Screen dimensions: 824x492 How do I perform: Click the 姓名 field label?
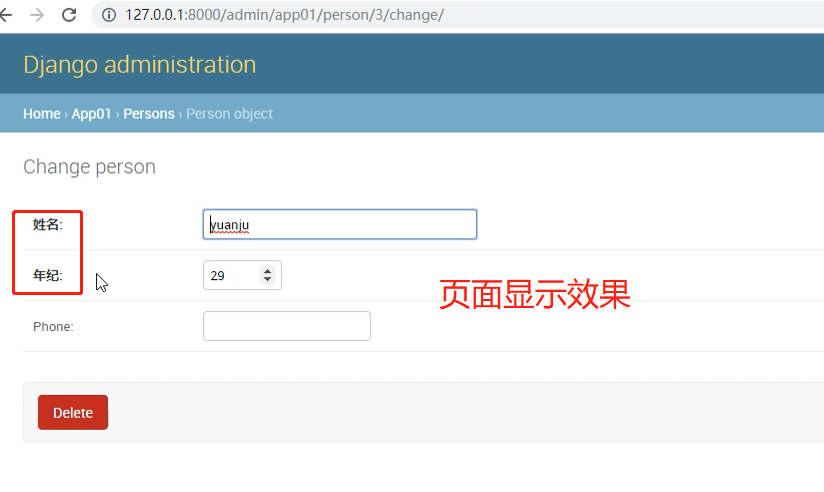coord(48,224)
